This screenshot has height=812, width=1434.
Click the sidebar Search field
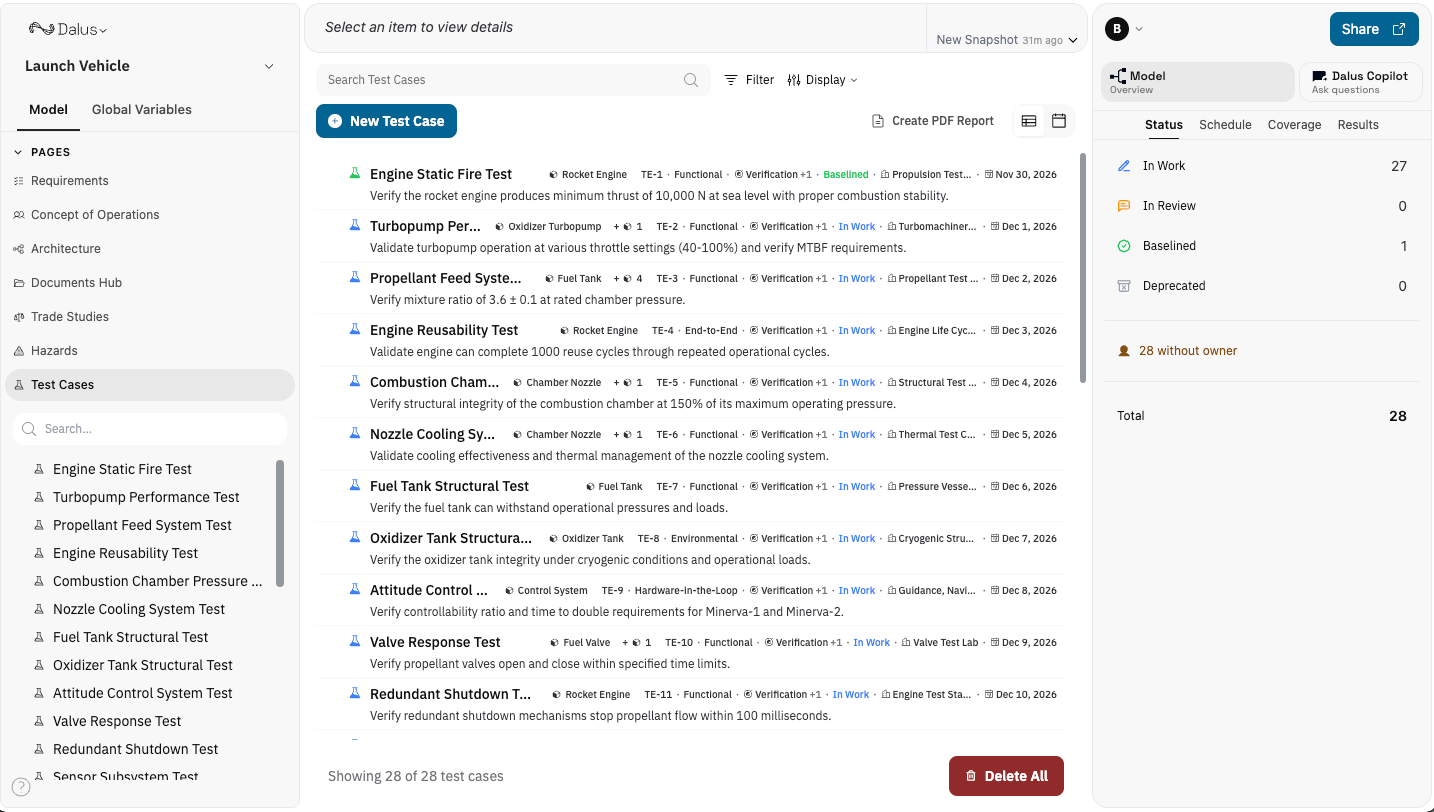pos(150,429)
